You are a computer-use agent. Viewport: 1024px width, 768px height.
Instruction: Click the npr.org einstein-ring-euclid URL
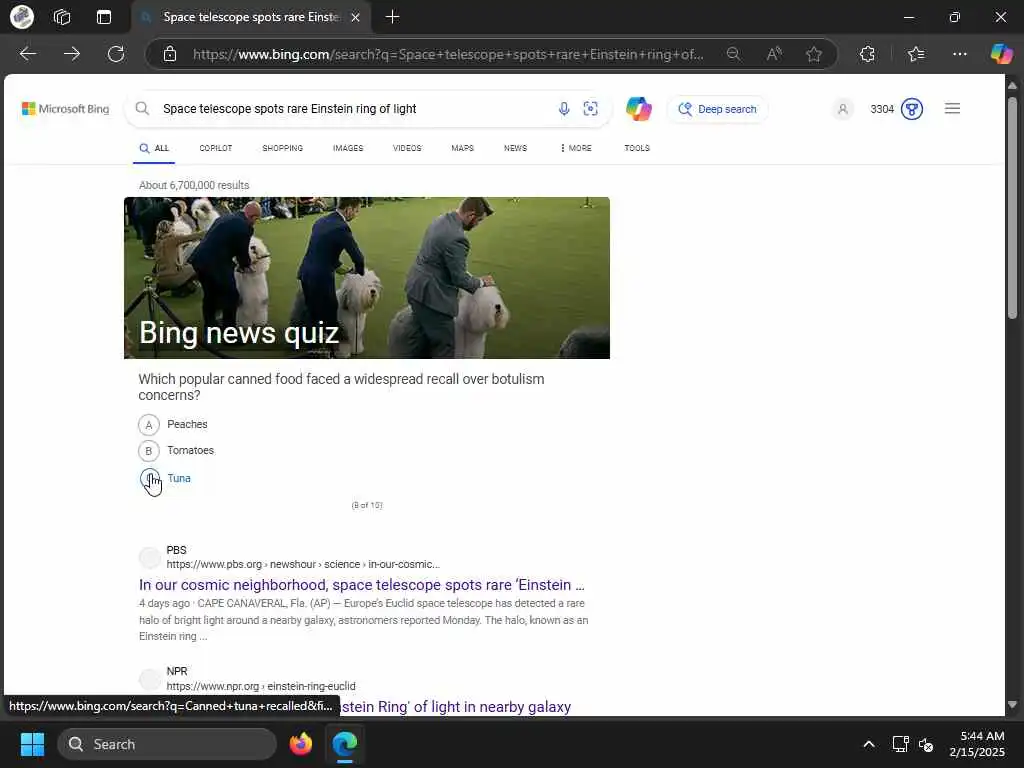click(x=261, y=686)
